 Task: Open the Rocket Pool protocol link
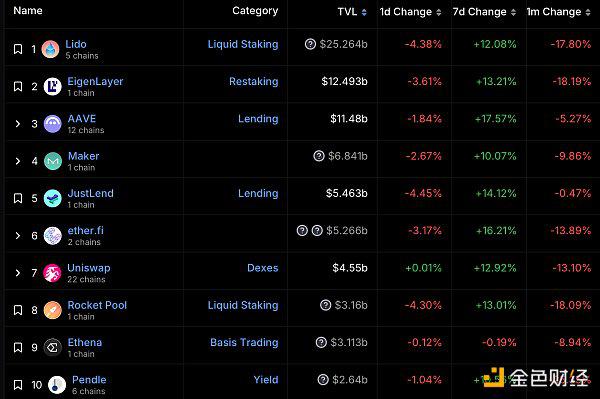tap(97, 305)
